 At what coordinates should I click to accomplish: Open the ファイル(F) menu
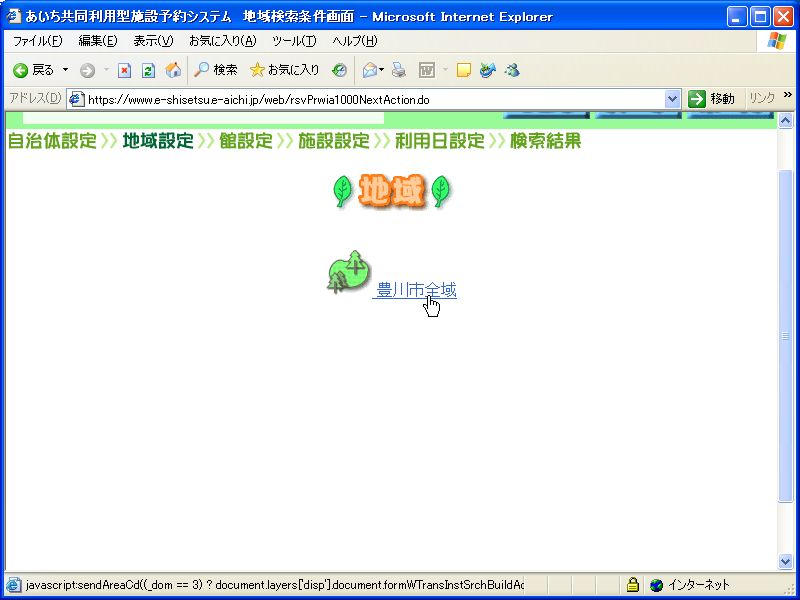tap(37, 41)
